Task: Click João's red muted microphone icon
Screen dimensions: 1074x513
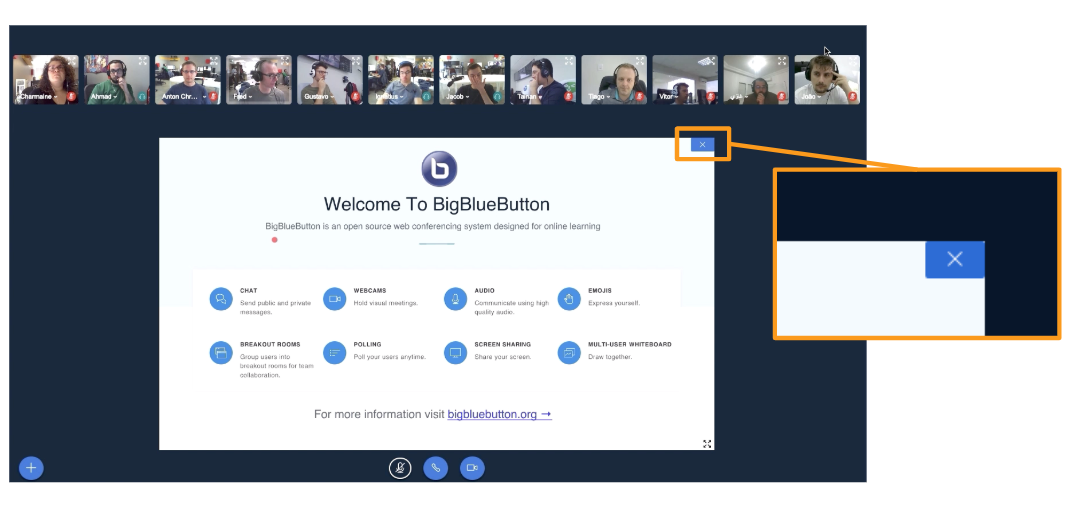Action: pos(853,97)
